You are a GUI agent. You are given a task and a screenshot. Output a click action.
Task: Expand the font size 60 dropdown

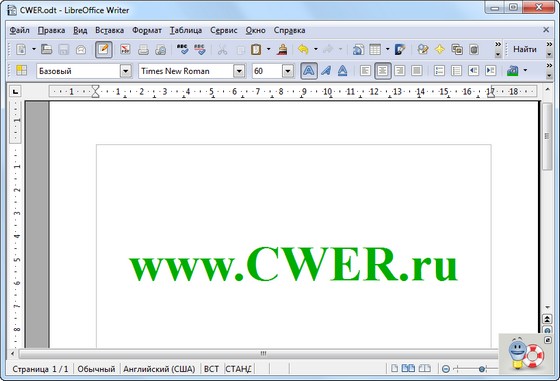288,71
